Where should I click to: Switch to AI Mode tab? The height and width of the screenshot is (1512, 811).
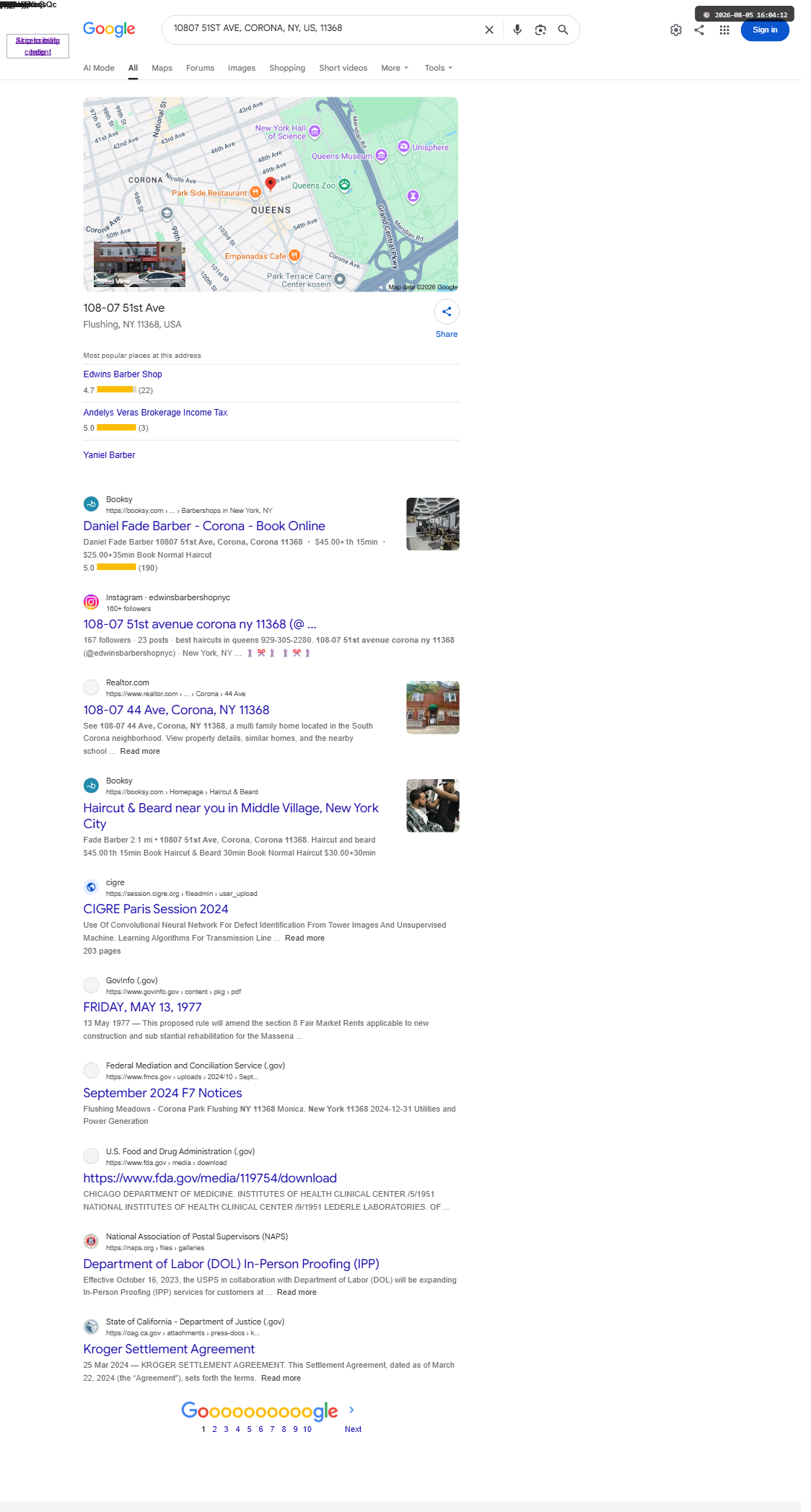click(99, 68)
